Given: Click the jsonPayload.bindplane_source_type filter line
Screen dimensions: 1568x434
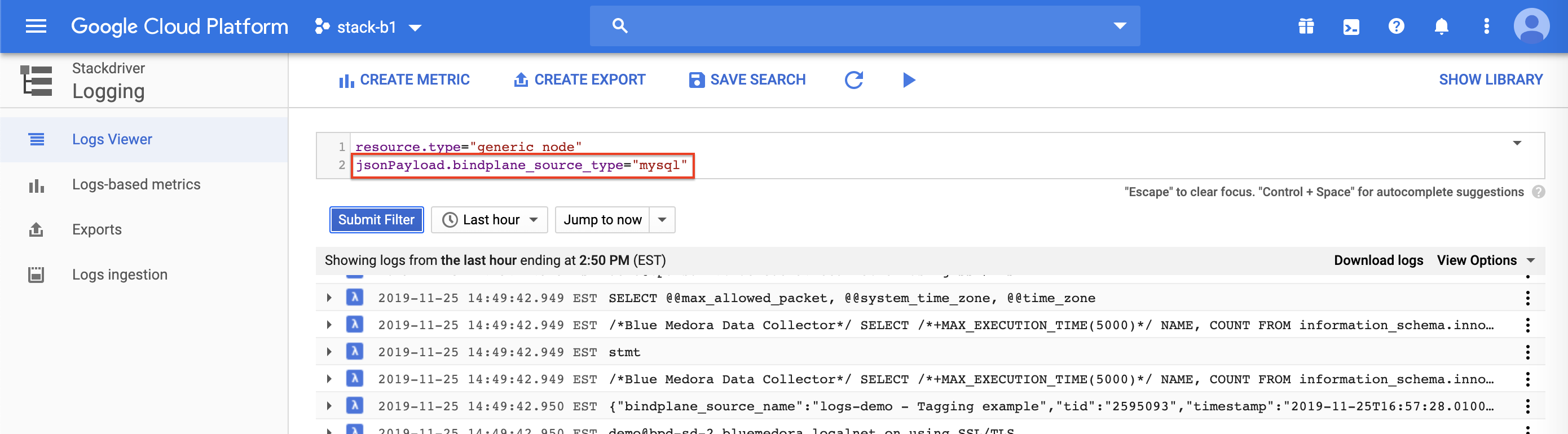Looking at the screenshot, I should [522, 165].
